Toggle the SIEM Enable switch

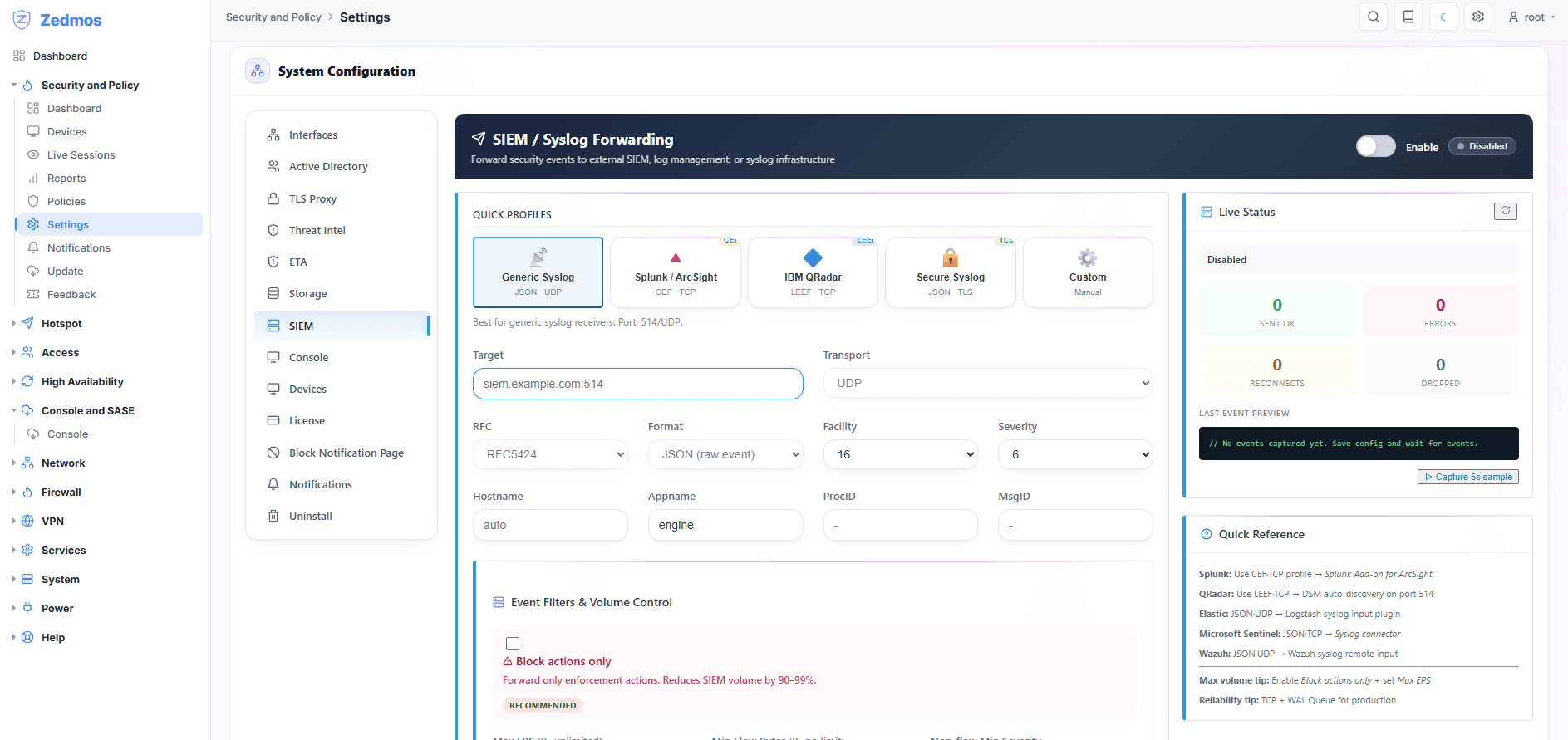pyautogui.click(x=1376, y=146)
